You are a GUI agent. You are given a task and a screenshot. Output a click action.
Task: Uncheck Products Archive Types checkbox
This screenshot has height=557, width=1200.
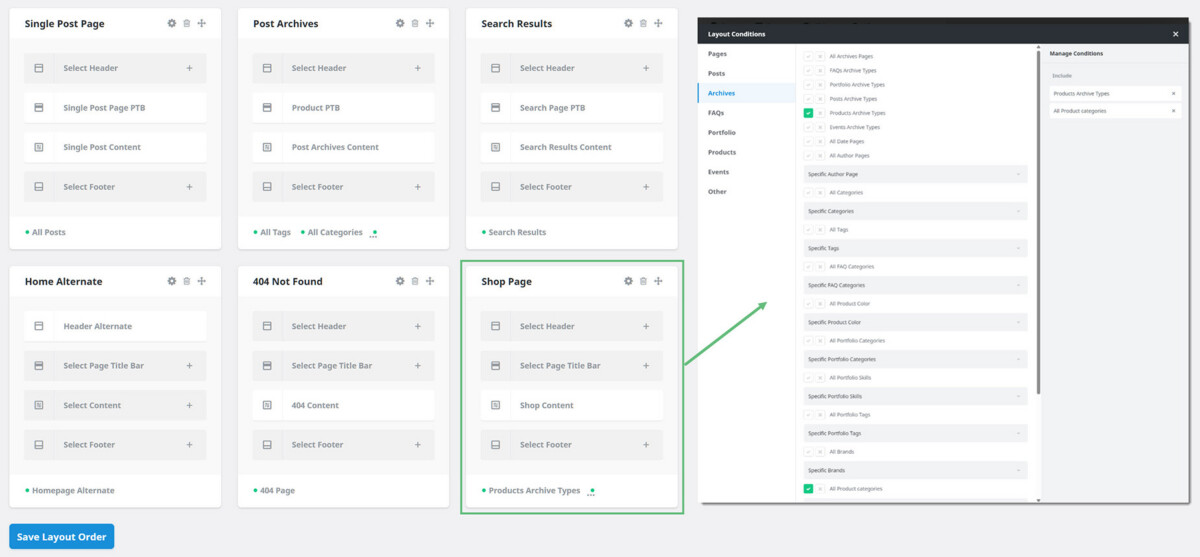[809, 113]
